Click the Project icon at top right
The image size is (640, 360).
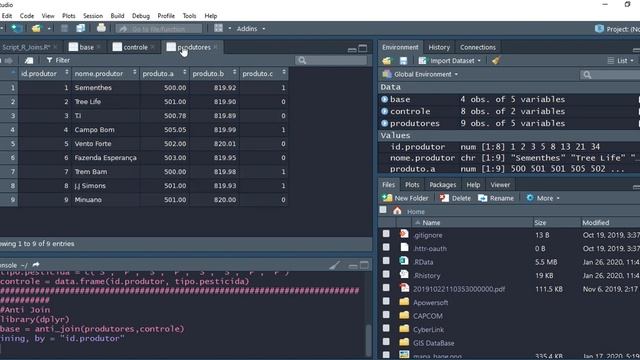coord(599,29)
